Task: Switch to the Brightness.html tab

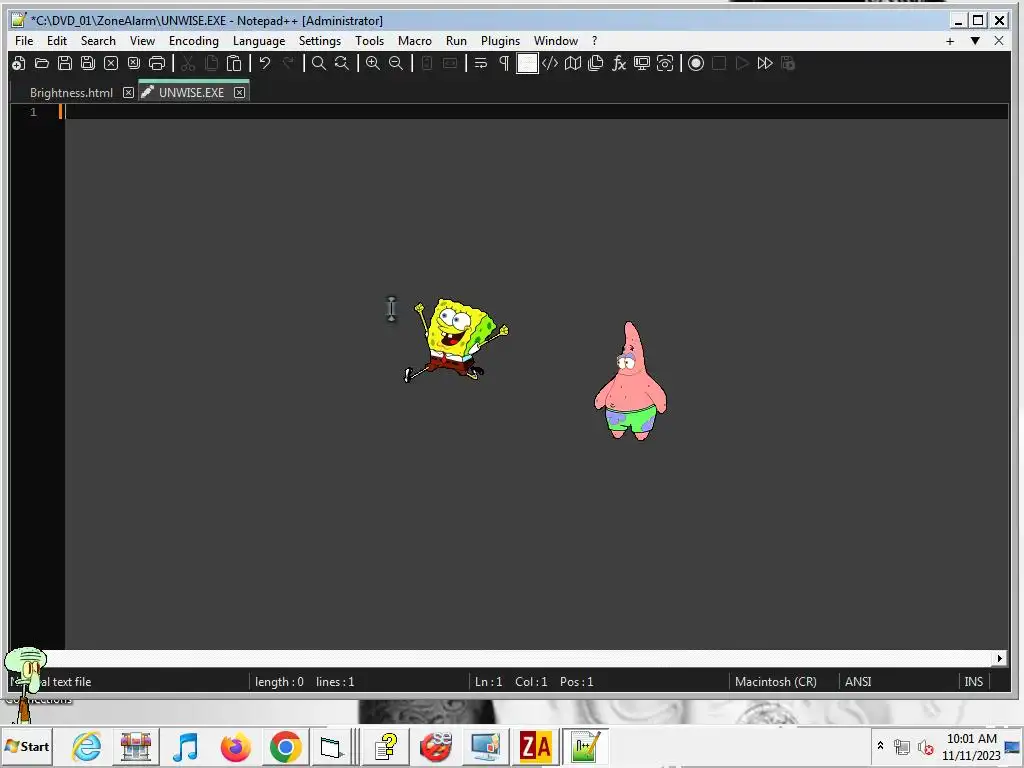Action: point(71,93)
